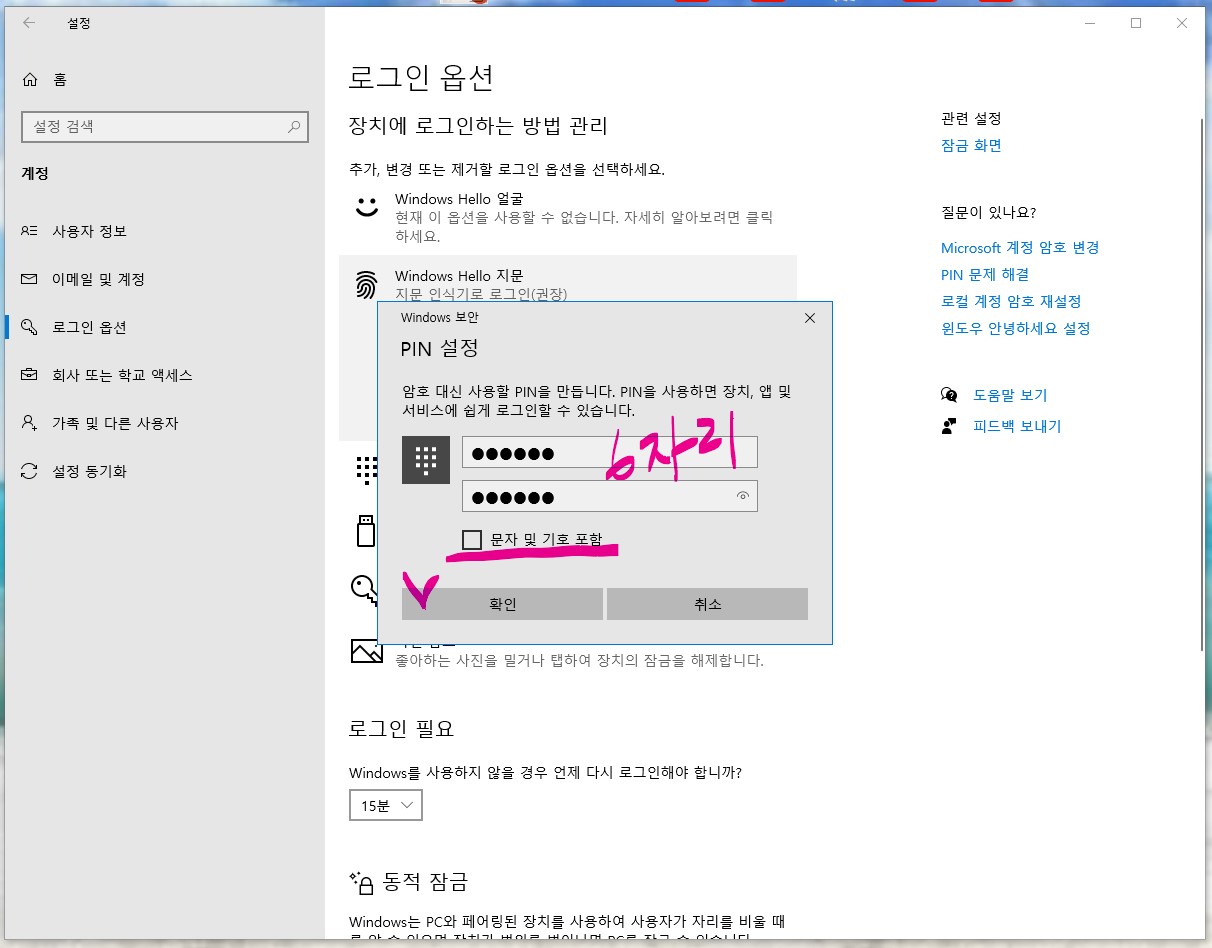The width and height of the screenshot is (1212, 948).
Task: Select the Work or school access briefcase icon
Action: pyautogui.click(x=30, y=375)
